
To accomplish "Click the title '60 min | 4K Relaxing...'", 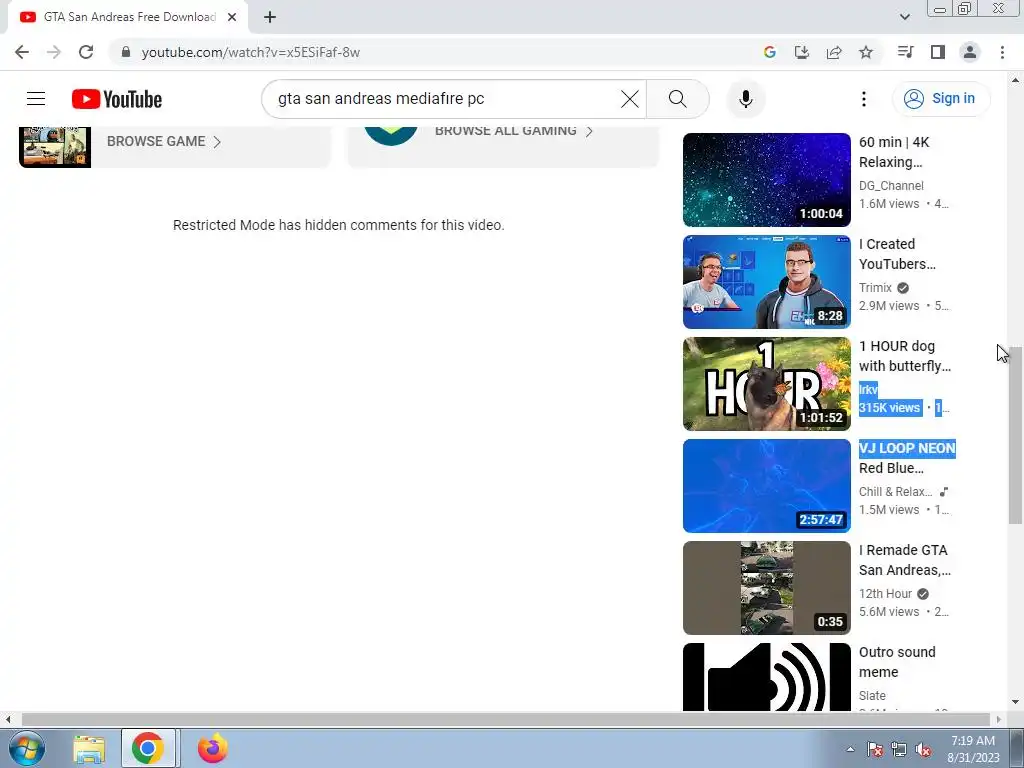I will pos(894,152).
